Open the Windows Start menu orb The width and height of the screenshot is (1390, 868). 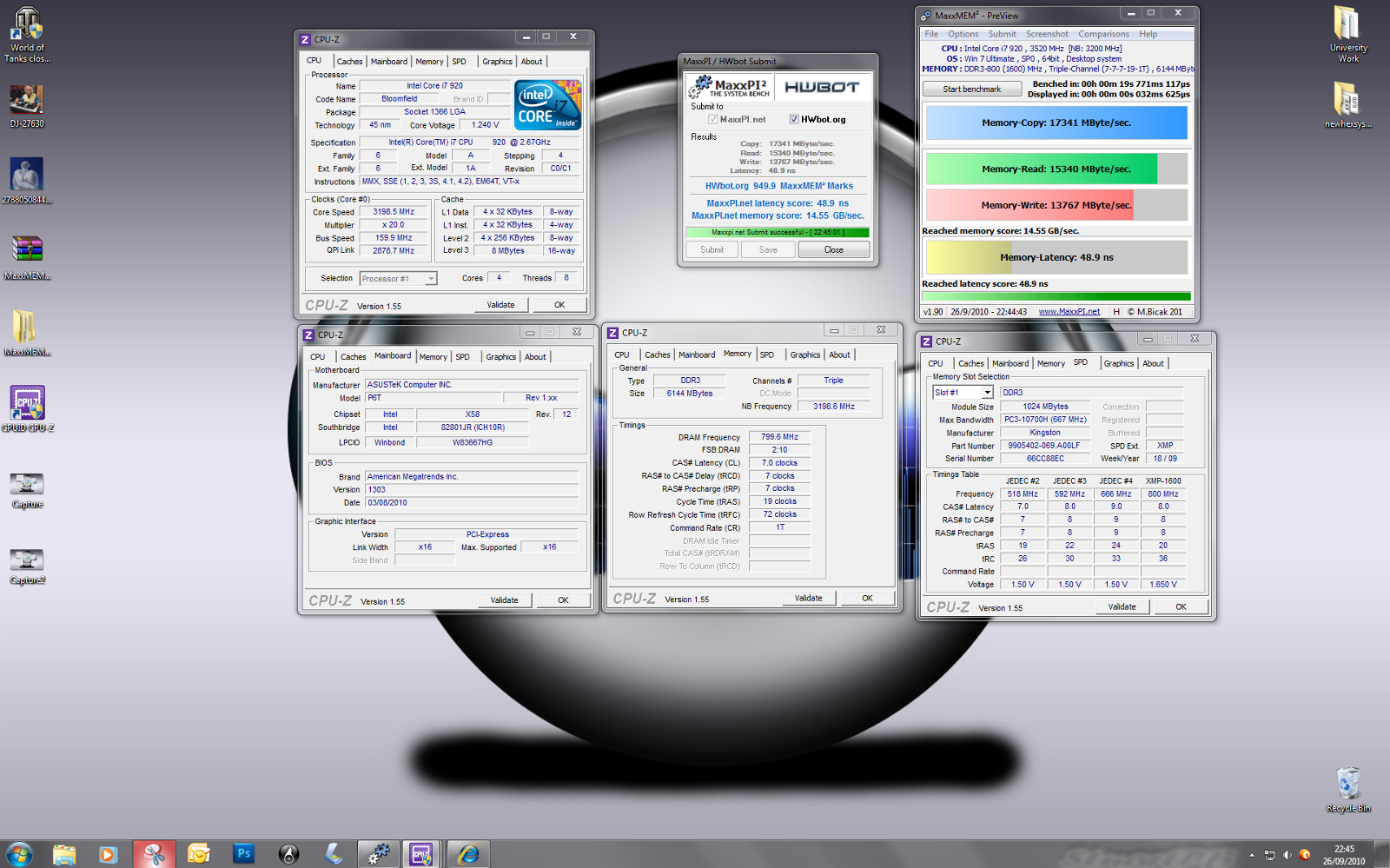pyautogui.click(x=18, y=854)
